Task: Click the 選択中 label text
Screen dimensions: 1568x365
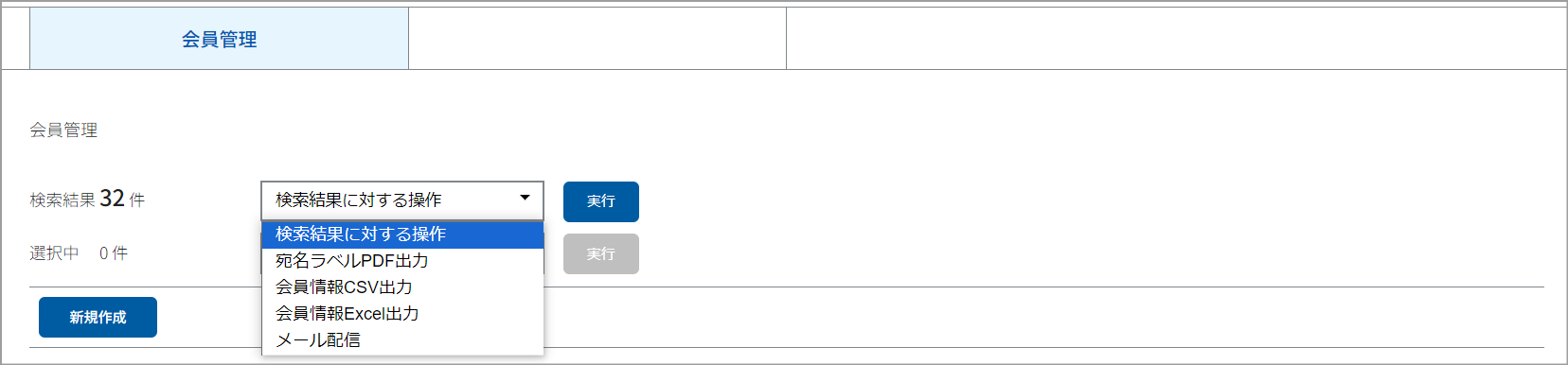Action: 54,253
